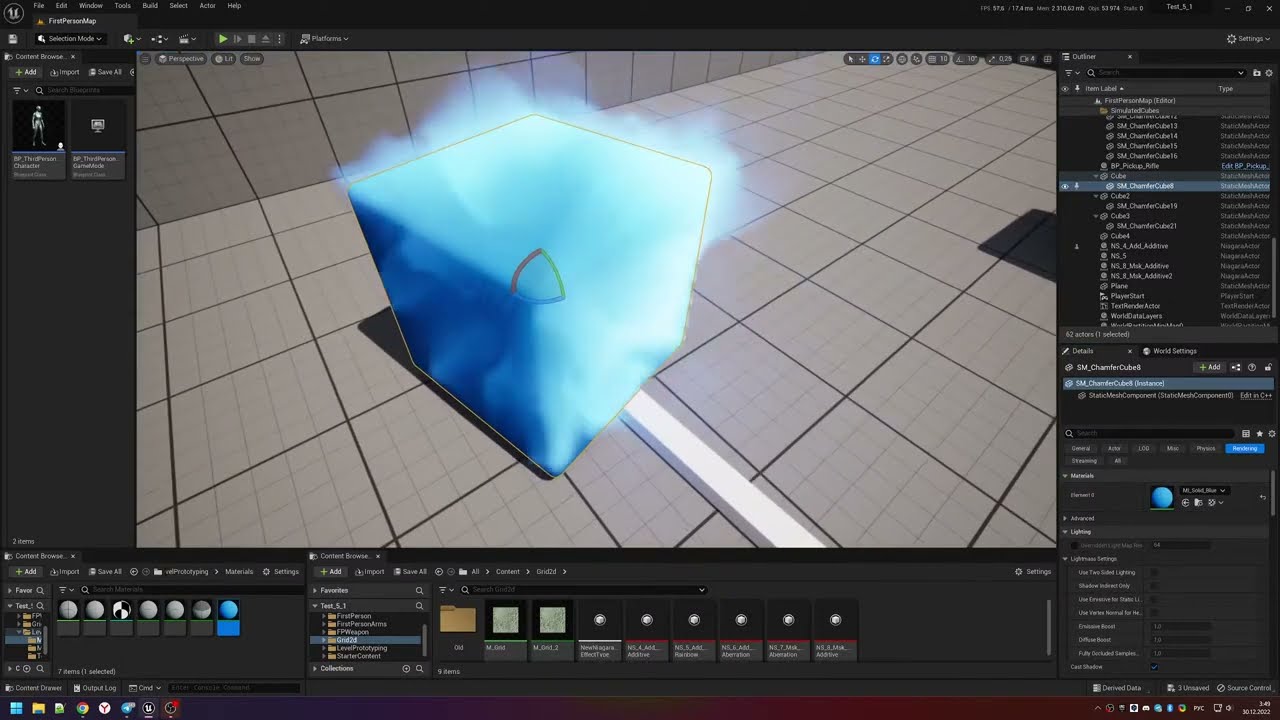This screenshot has height=720, width=1280.
Task: Select the Physics filter in Details
Action: 1205,448
